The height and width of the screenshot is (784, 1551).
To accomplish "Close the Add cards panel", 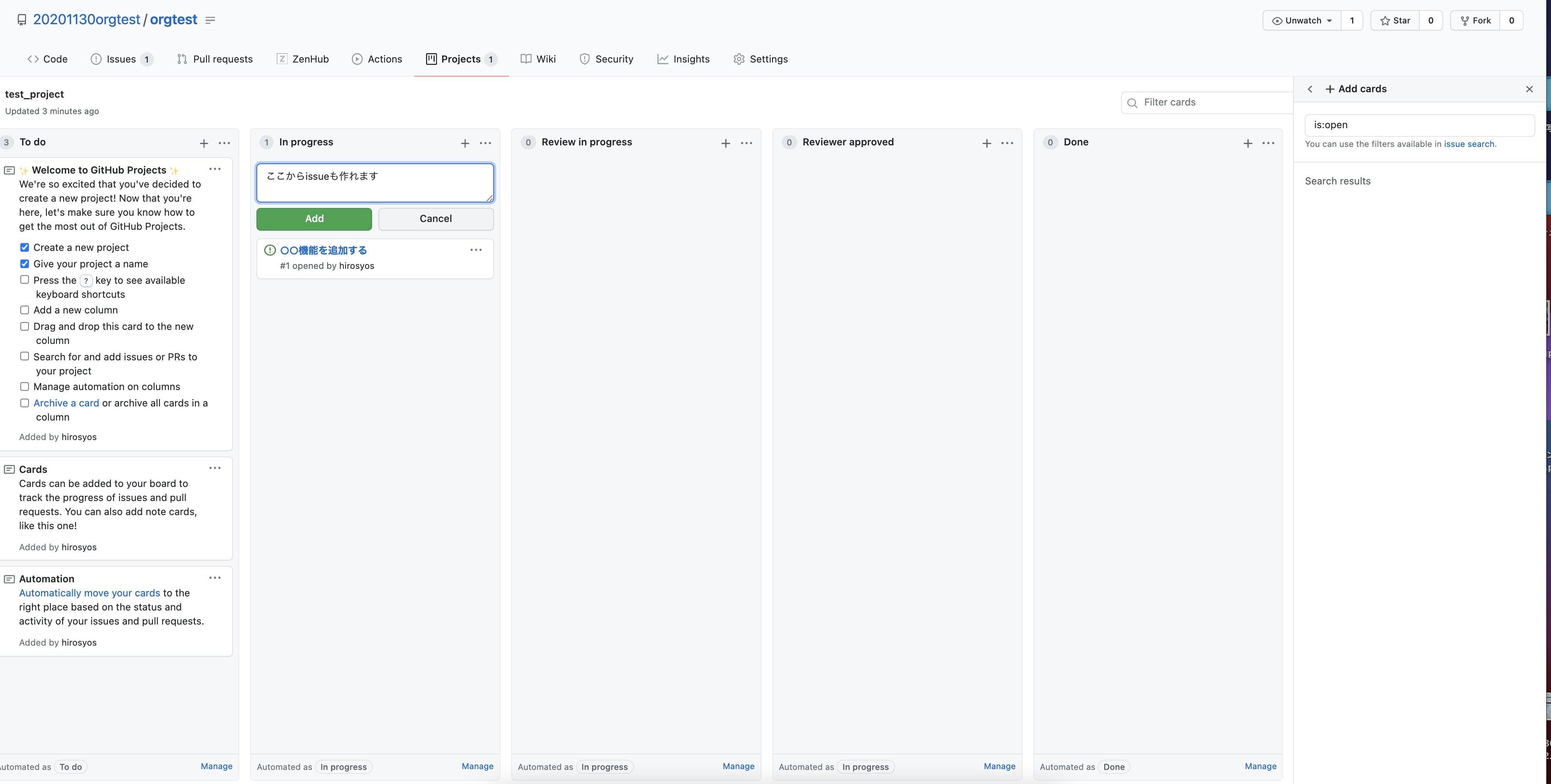I will (1529, 88).
